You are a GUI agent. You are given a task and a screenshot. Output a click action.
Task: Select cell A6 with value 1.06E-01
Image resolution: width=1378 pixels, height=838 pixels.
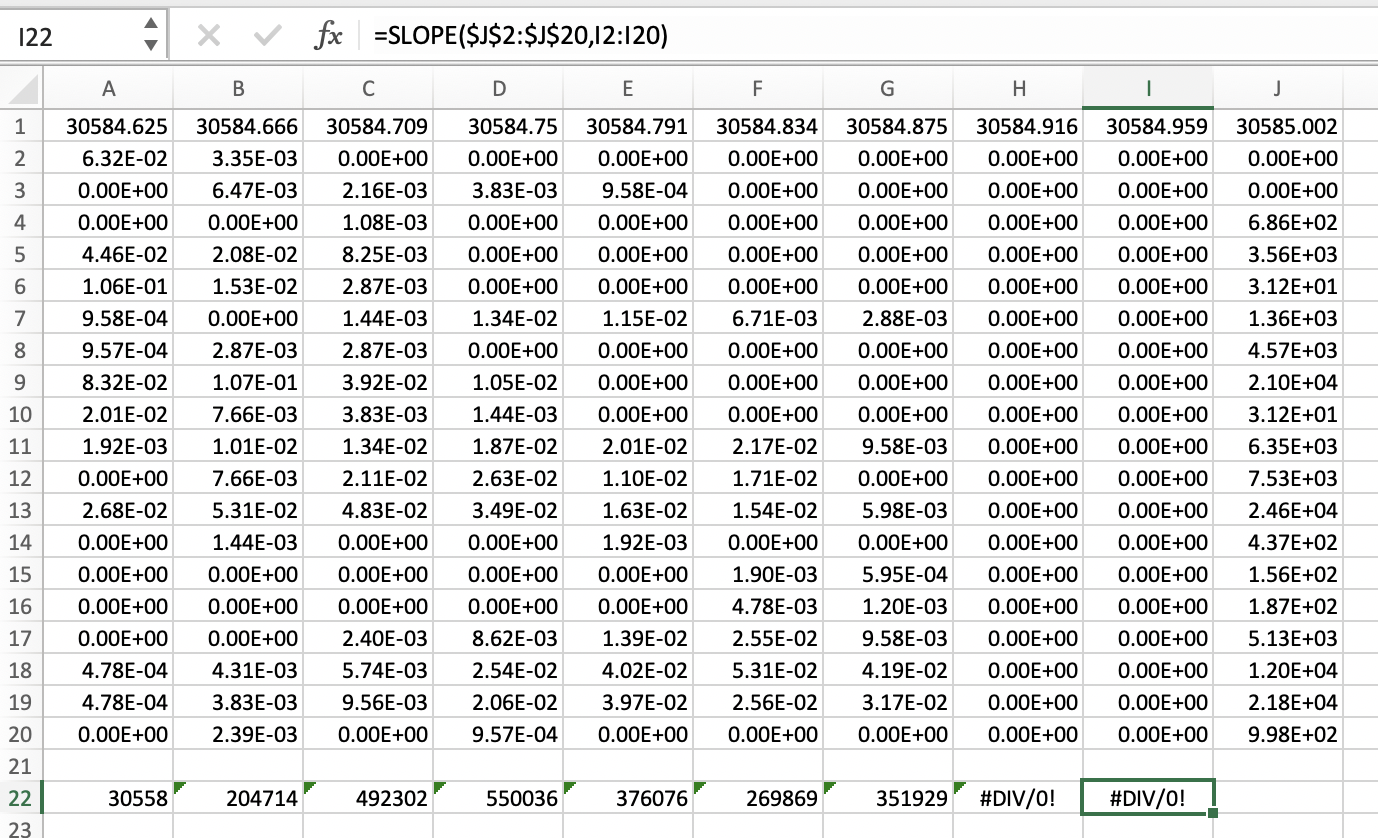pyautogui.click(x=108, y=286)
